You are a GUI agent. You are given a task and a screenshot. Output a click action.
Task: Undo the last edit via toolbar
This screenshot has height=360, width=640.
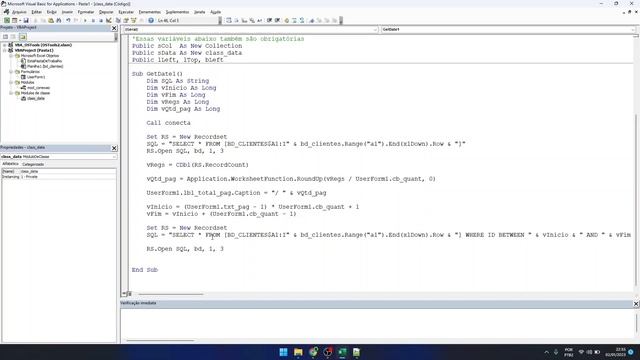[x=68, y=20]
